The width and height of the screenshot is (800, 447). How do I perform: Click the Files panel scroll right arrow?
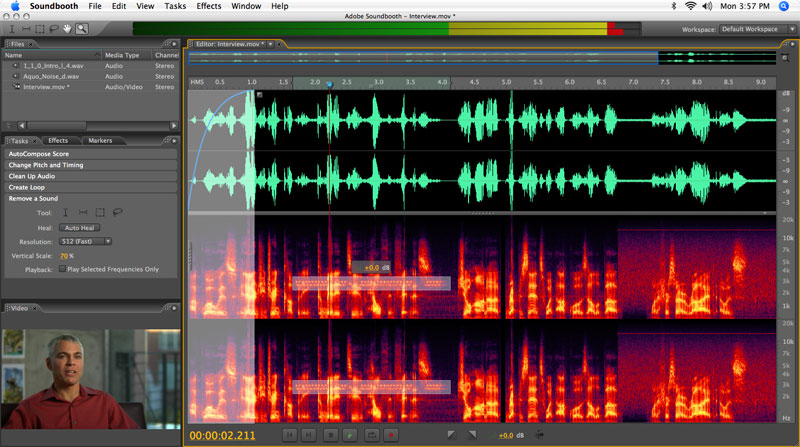[173, 125]
